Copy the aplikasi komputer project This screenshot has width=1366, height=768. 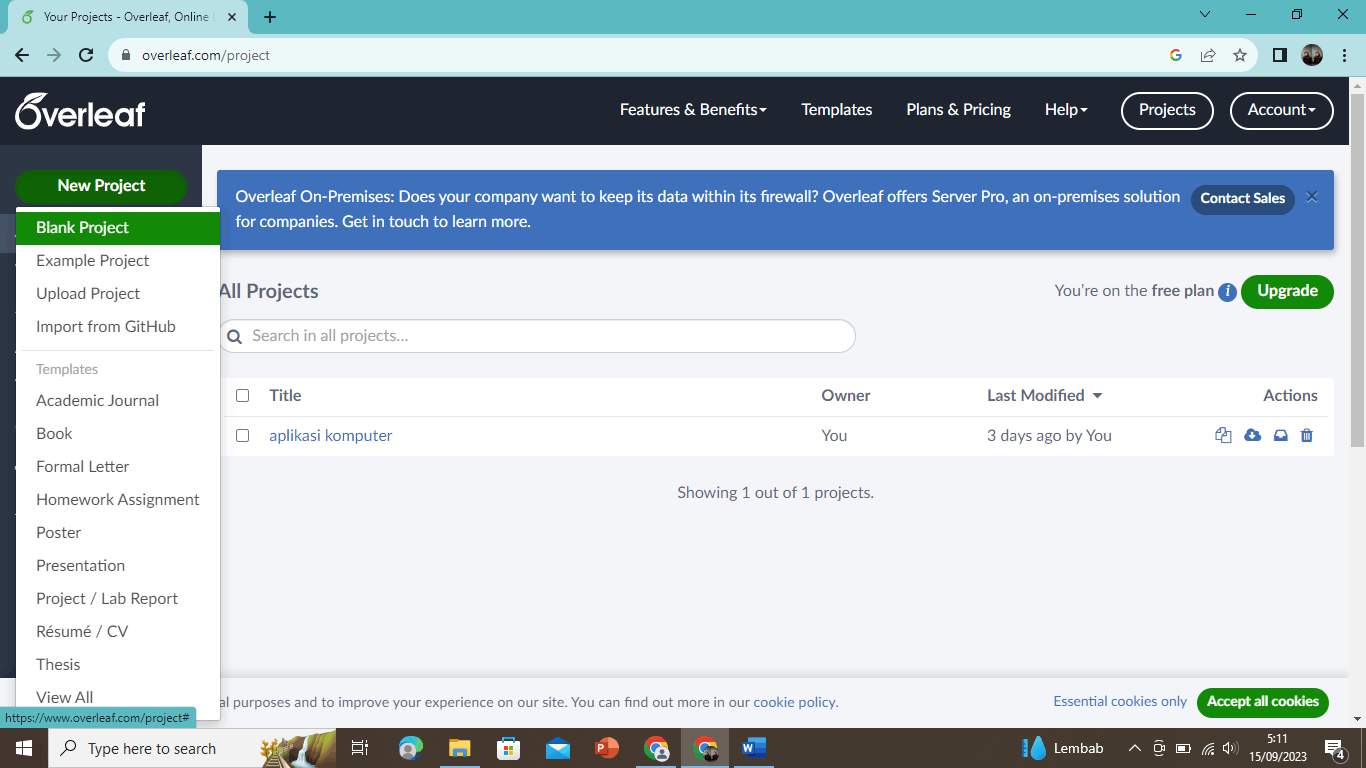1223,435
